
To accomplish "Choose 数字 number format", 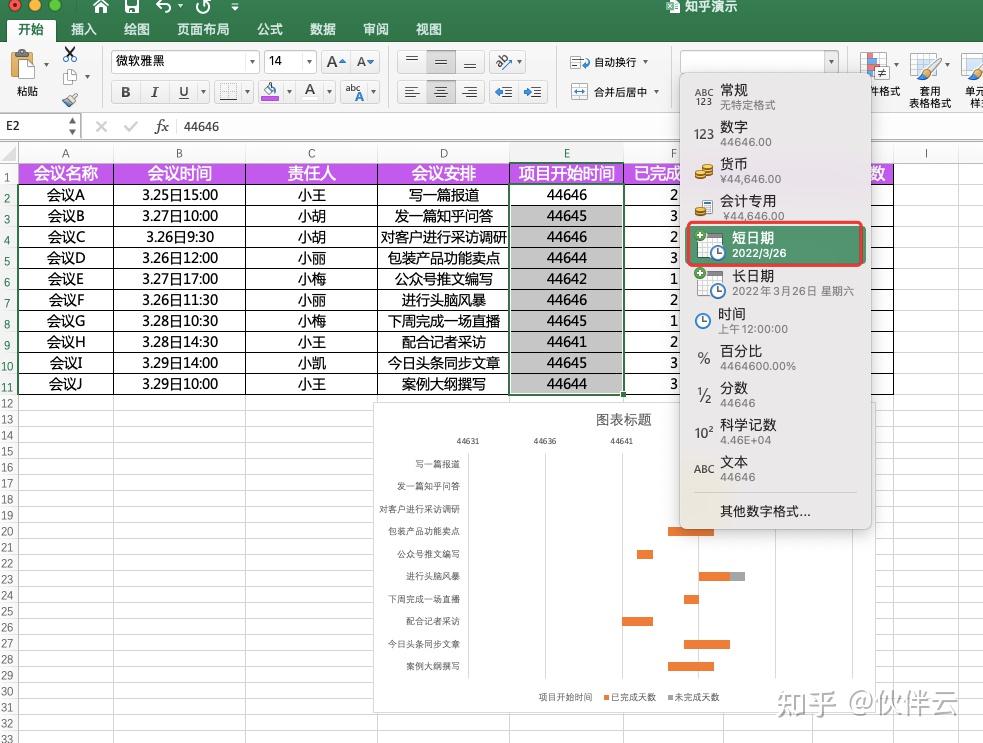I will tap(775, 134).
